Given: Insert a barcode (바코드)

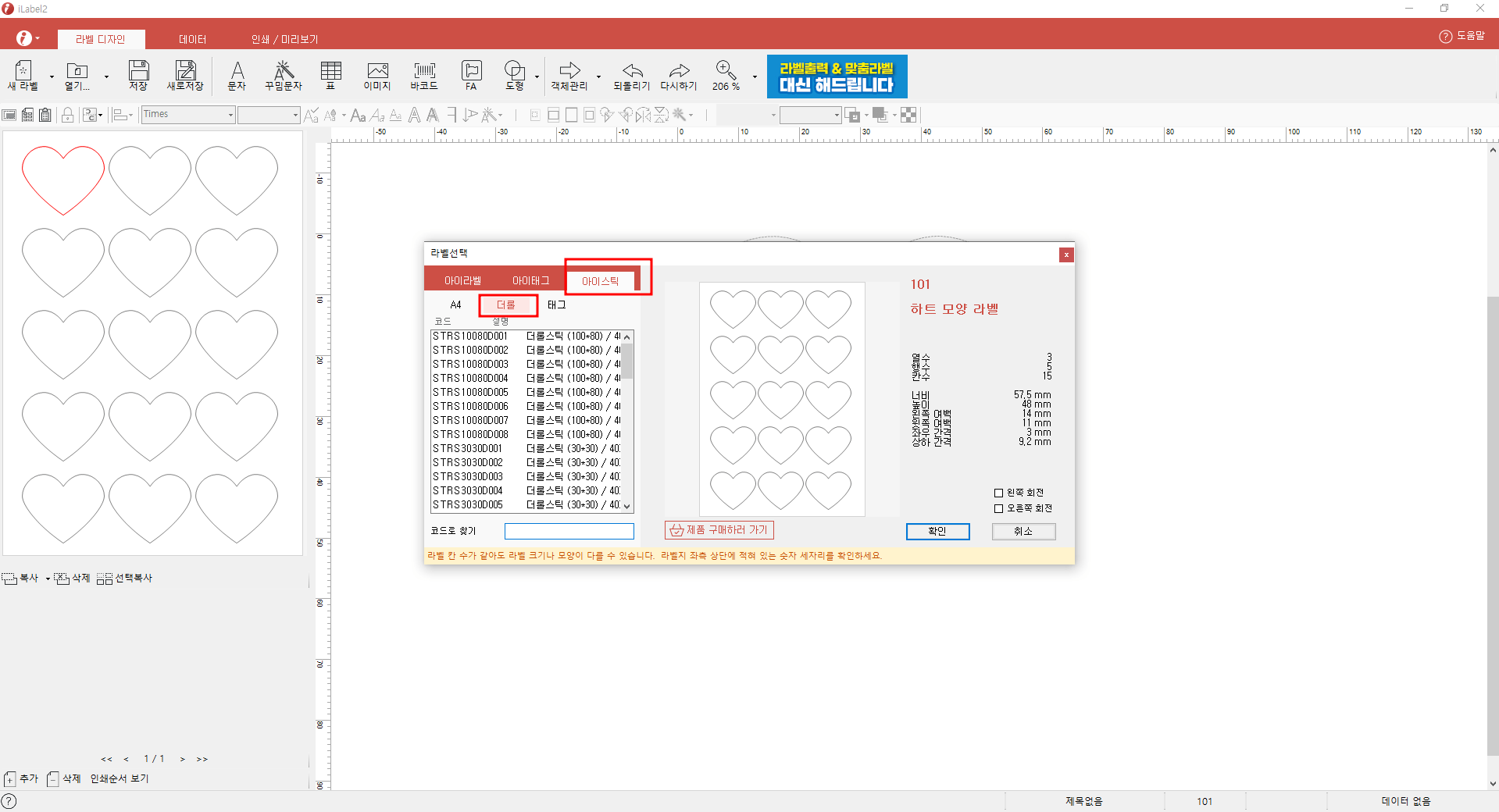Looking at the screenshot, I should pos(424,76).
